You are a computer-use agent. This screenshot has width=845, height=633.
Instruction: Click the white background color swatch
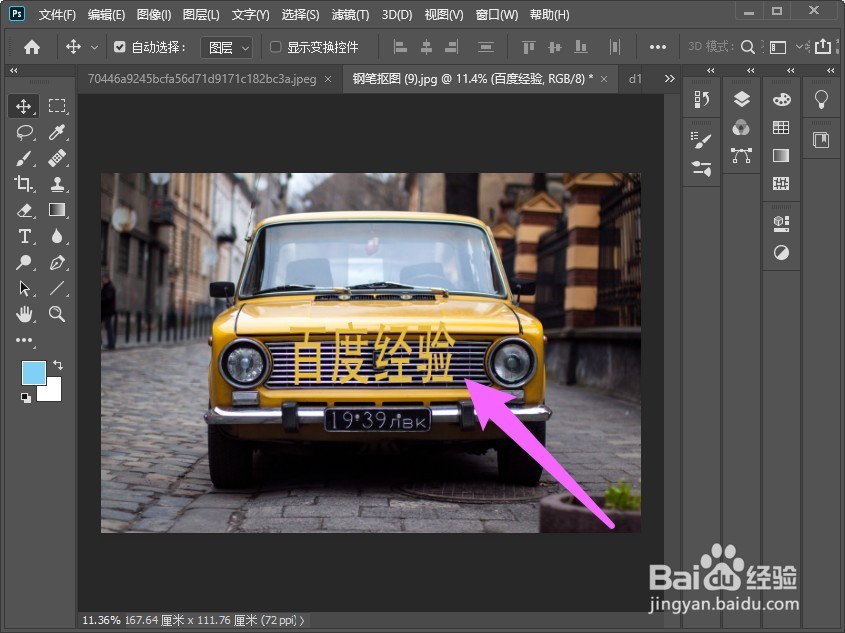click(x=53, y=393)
